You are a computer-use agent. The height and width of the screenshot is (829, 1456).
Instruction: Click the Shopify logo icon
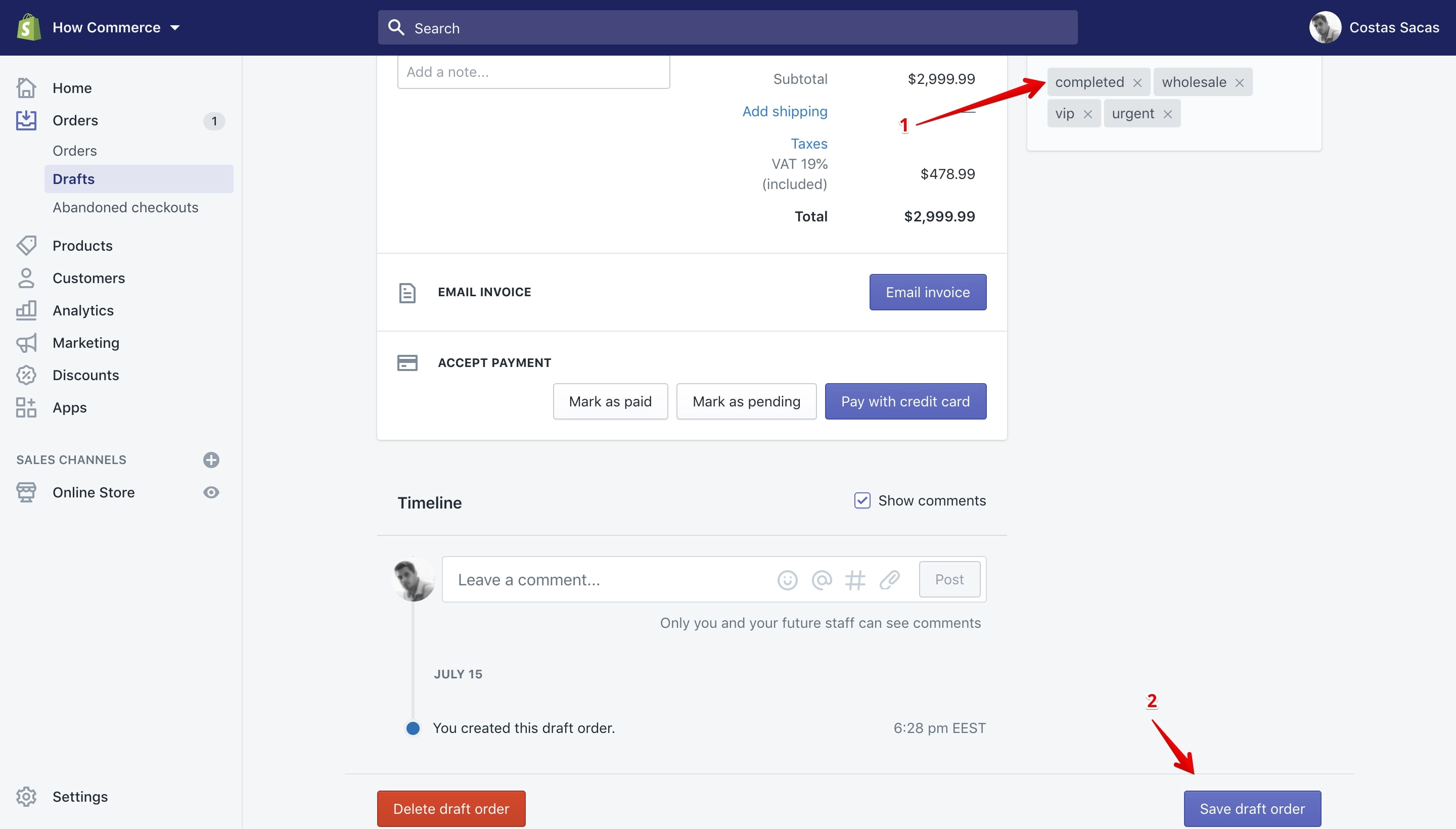(x=28, y=27)
